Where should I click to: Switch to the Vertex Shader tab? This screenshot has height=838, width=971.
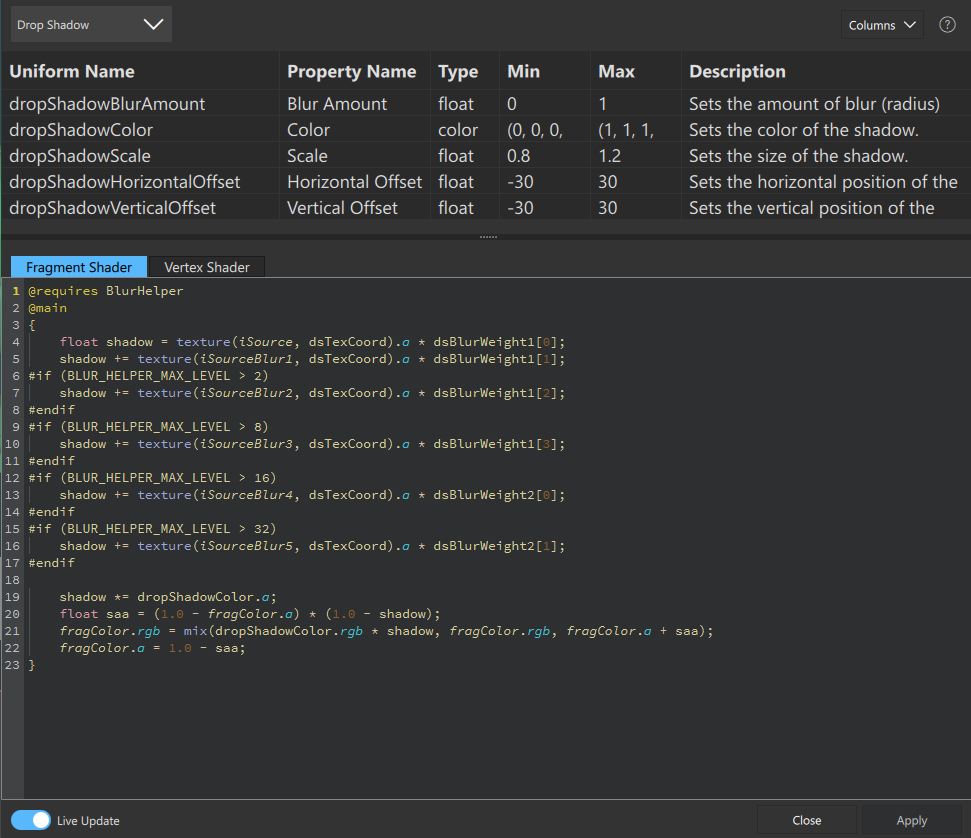pyautogui.click(x=206, y=267)
